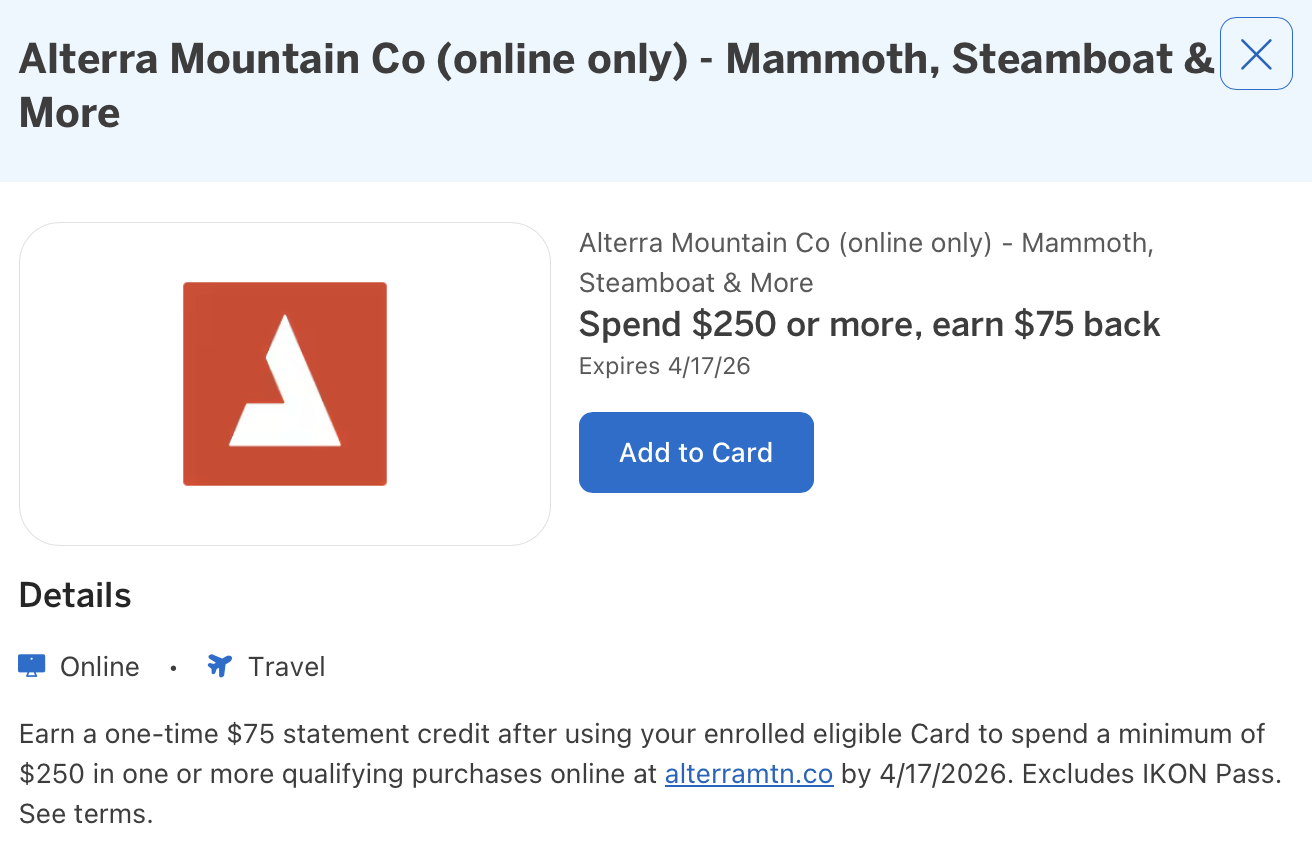Click the Alterra Mountain Co title text
The width and height of the screenshot is (1312, 856).
tap(866, 262)
